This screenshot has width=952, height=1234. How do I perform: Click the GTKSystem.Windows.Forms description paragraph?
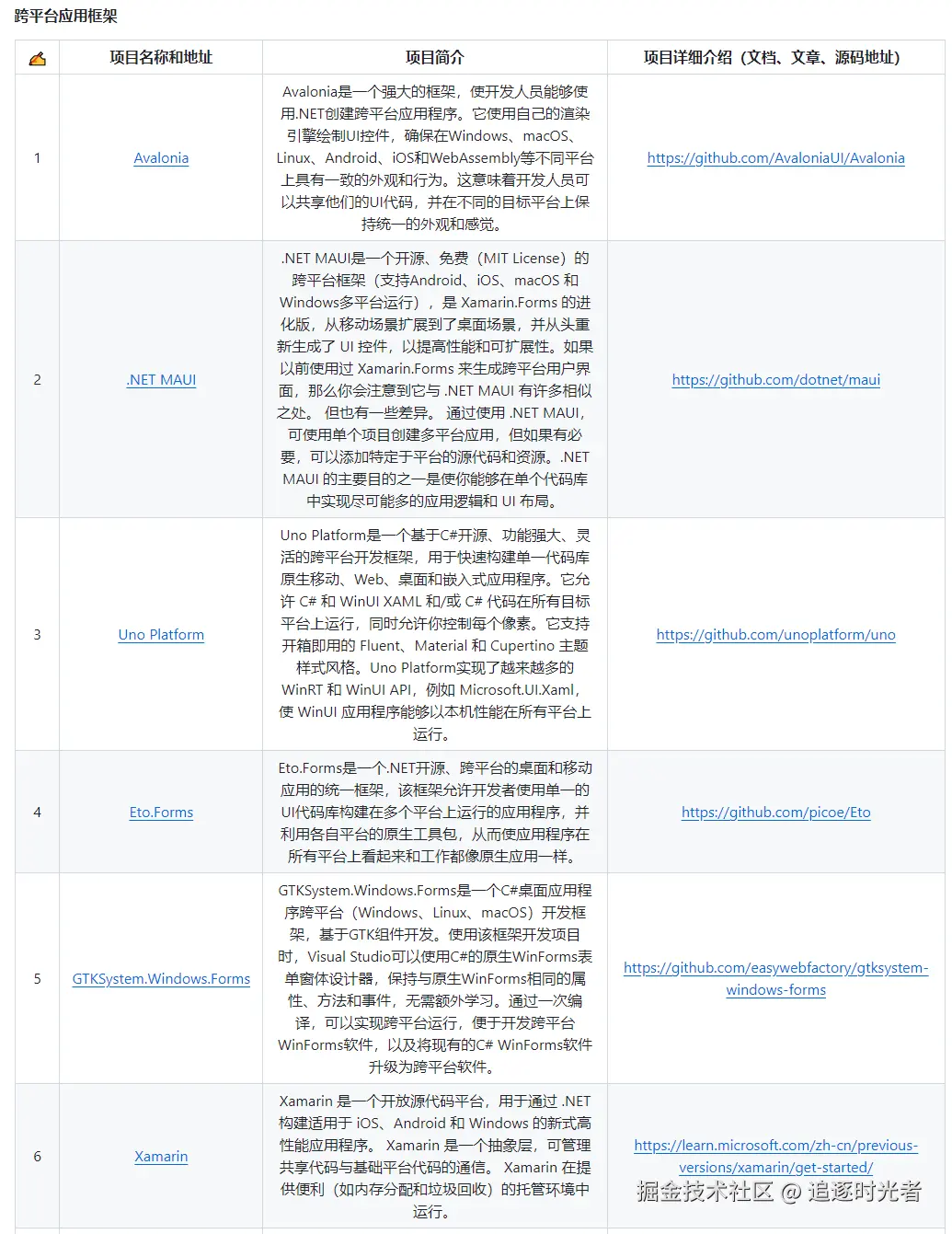[x=435, y=979]
